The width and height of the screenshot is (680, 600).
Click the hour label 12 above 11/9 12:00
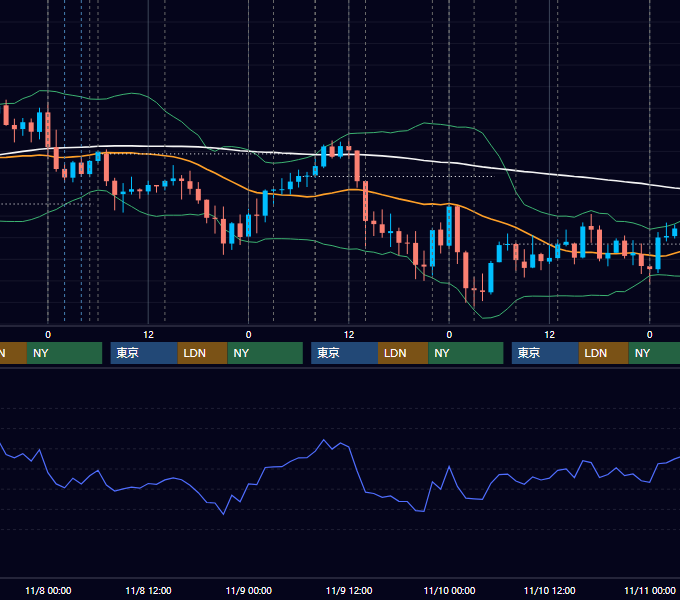point(349,335)
